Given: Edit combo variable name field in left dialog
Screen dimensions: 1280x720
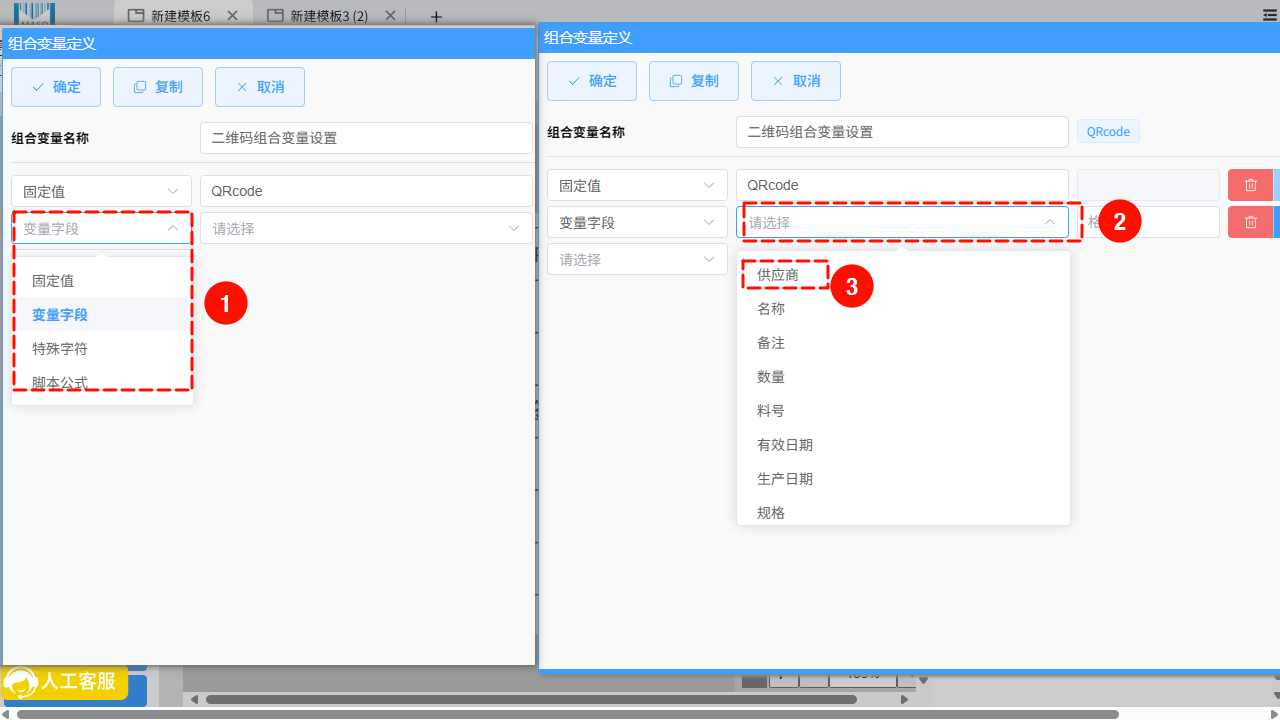Looking at the screenshot, I should coord(366,138).
